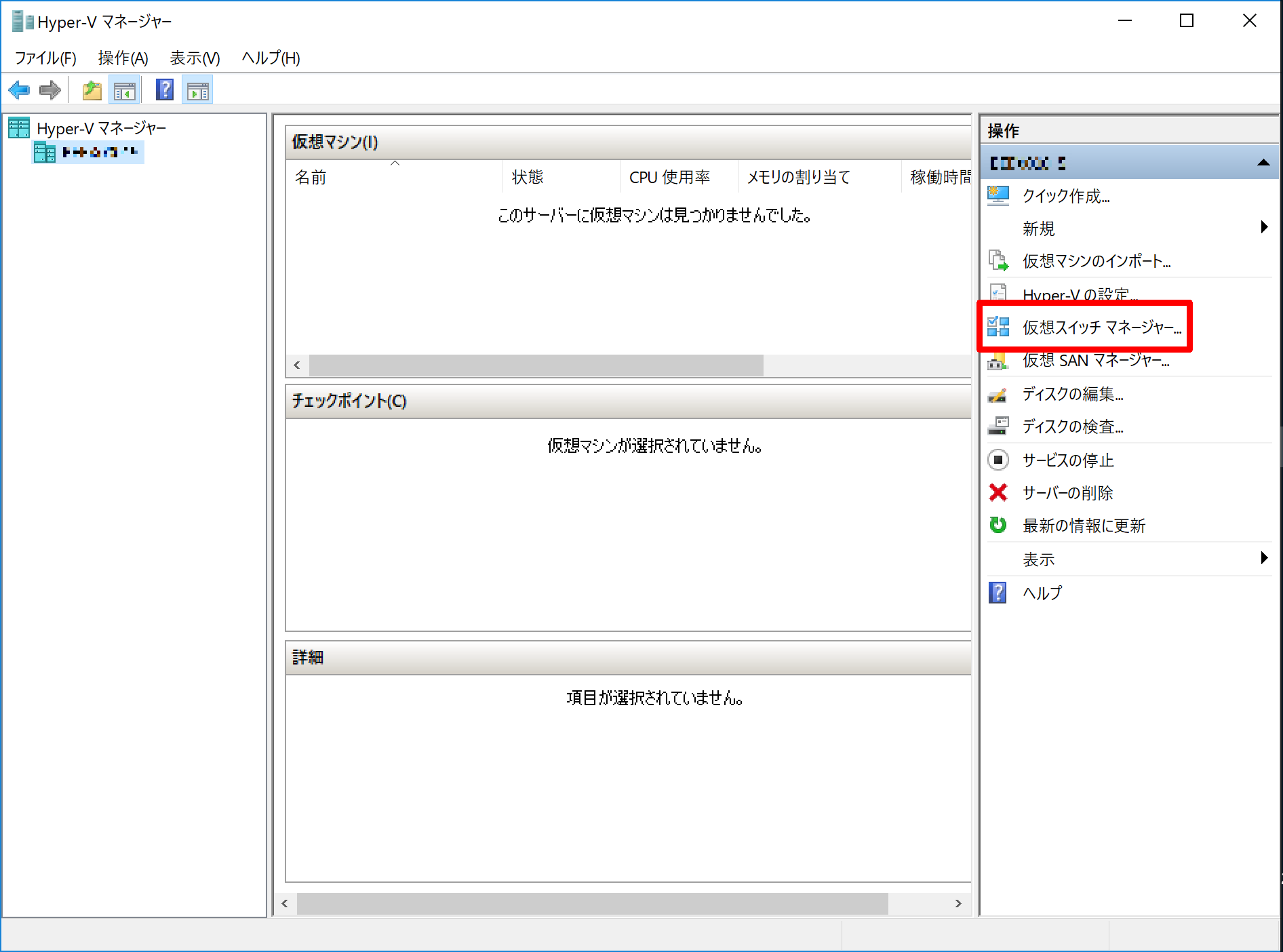Sort by CPU 使用率 column header

[x=679, y=178]
